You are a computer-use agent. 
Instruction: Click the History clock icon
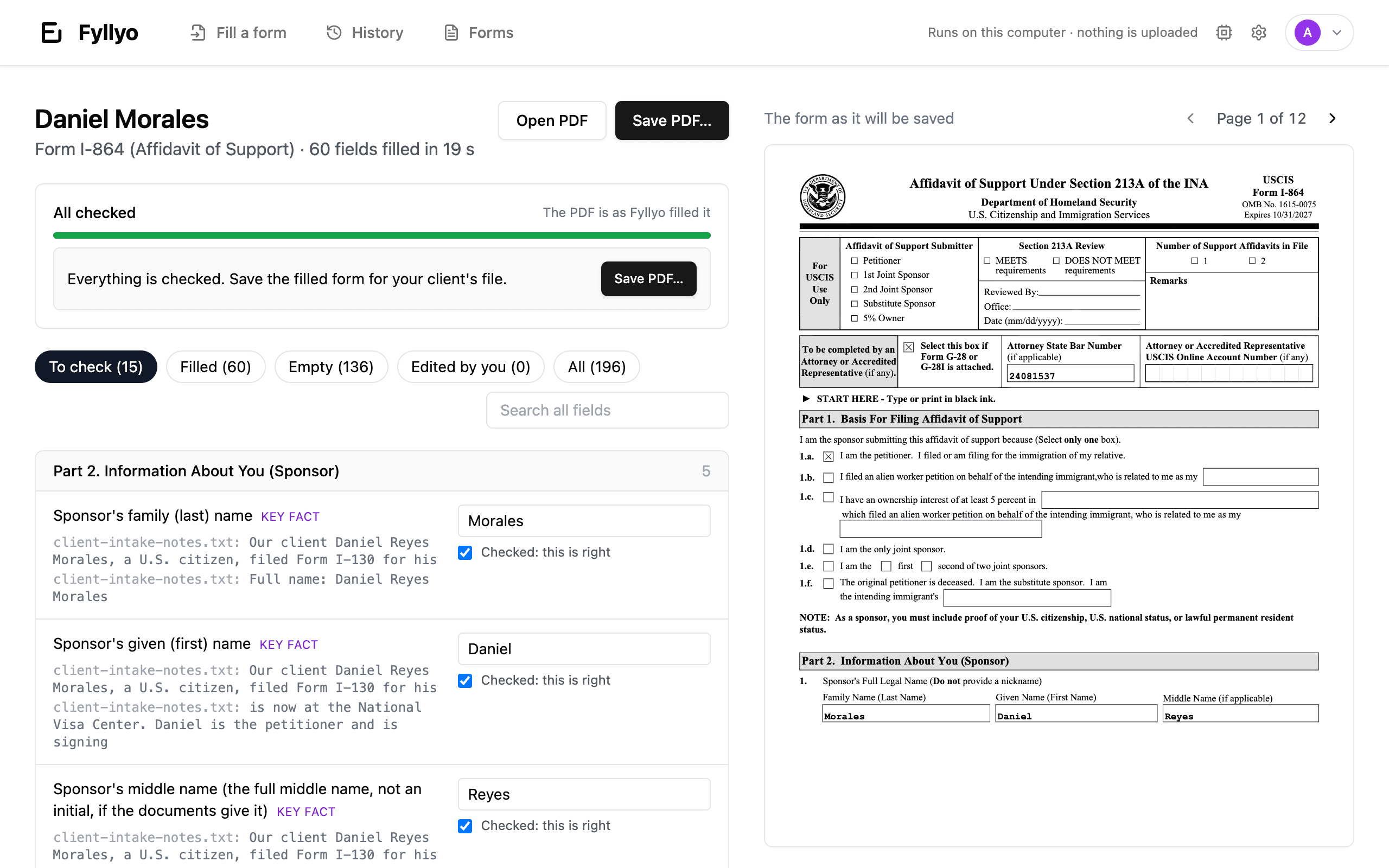[x=334, y=33]
